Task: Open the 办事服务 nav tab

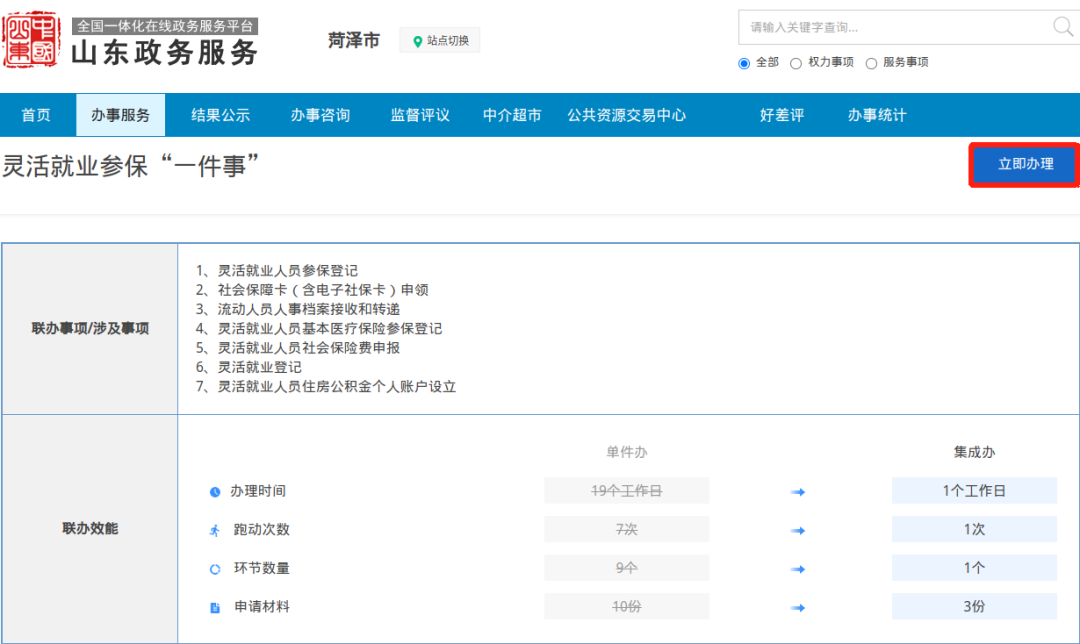Action: [x=121, y=115]
